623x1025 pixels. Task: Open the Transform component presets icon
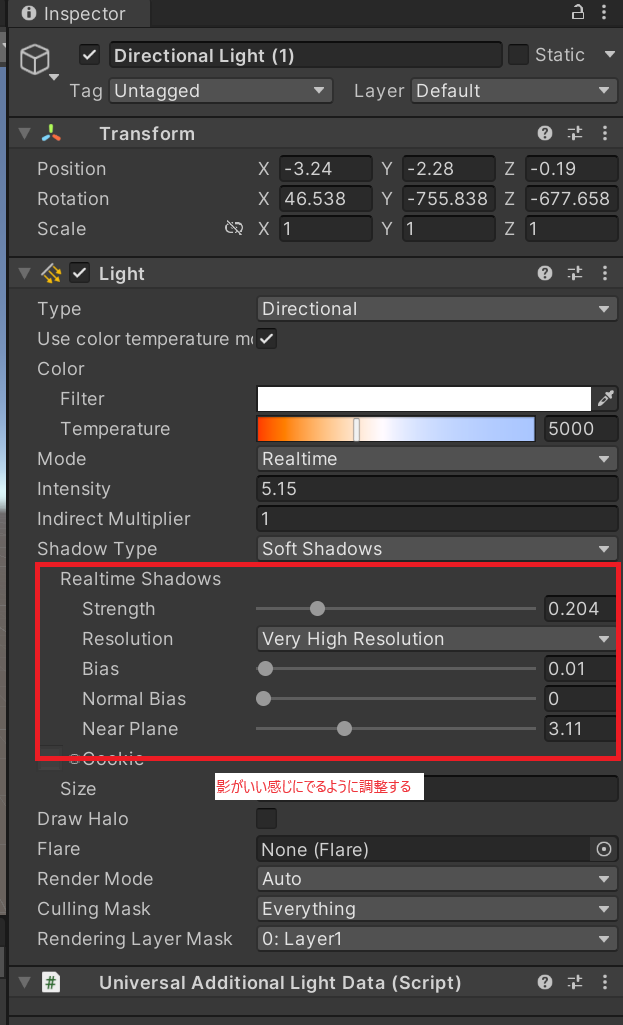coord(573,132)
